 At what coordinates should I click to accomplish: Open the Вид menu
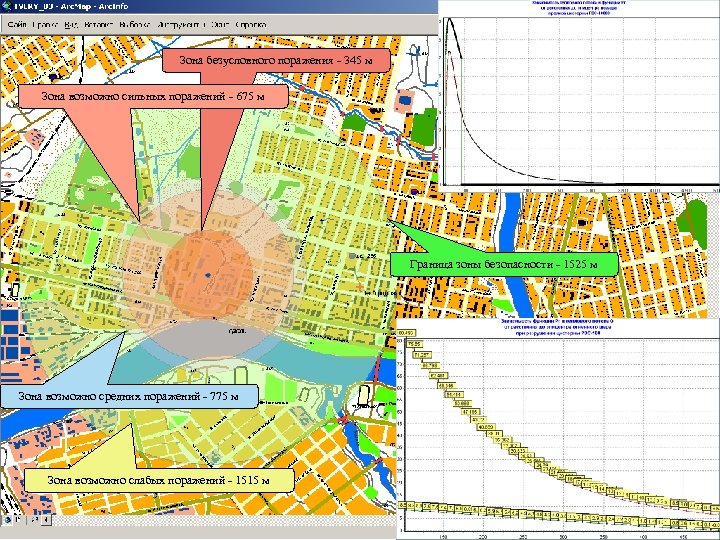(70, 25)
